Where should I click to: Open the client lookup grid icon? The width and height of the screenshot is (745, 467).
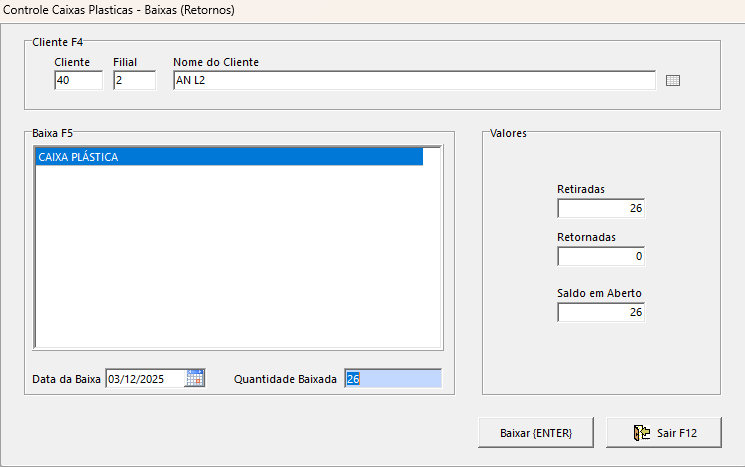point(672,81)
